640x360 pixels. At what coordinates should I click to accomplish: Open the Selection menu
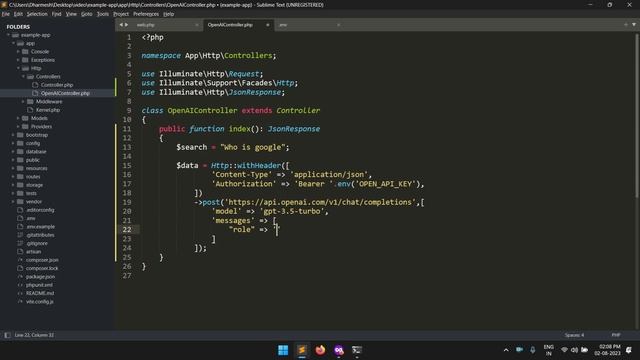(x=37, y=14)
